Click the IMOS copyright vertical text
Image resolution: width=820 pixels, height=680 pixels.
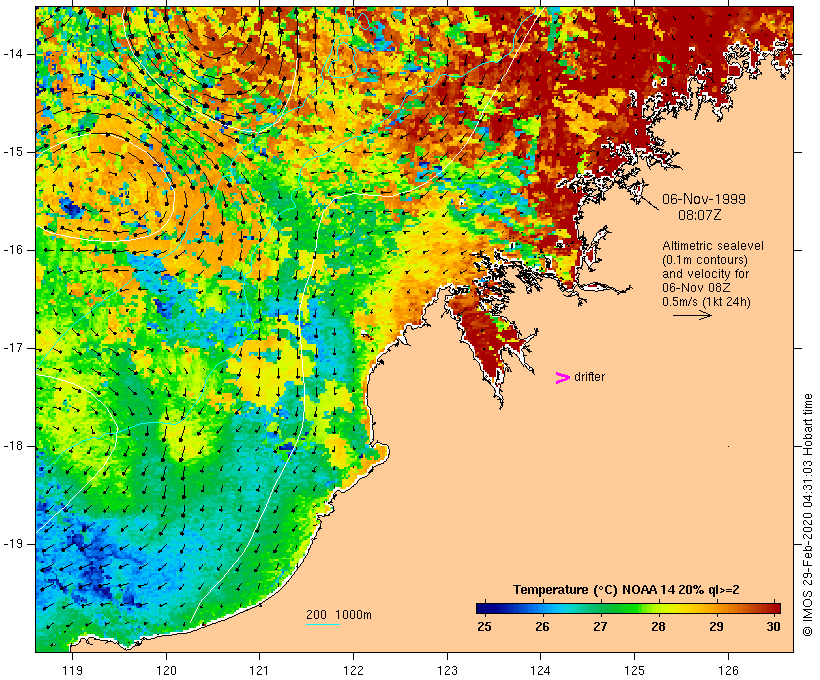point(807,516)
